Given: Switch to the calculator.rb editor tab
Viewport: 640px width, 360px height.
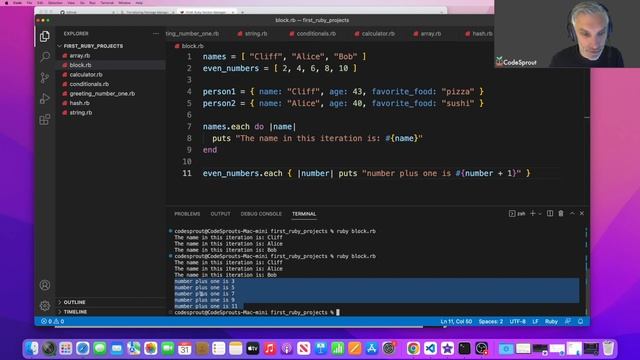Looking at the screenshot, I should click(x=375, y=34).
